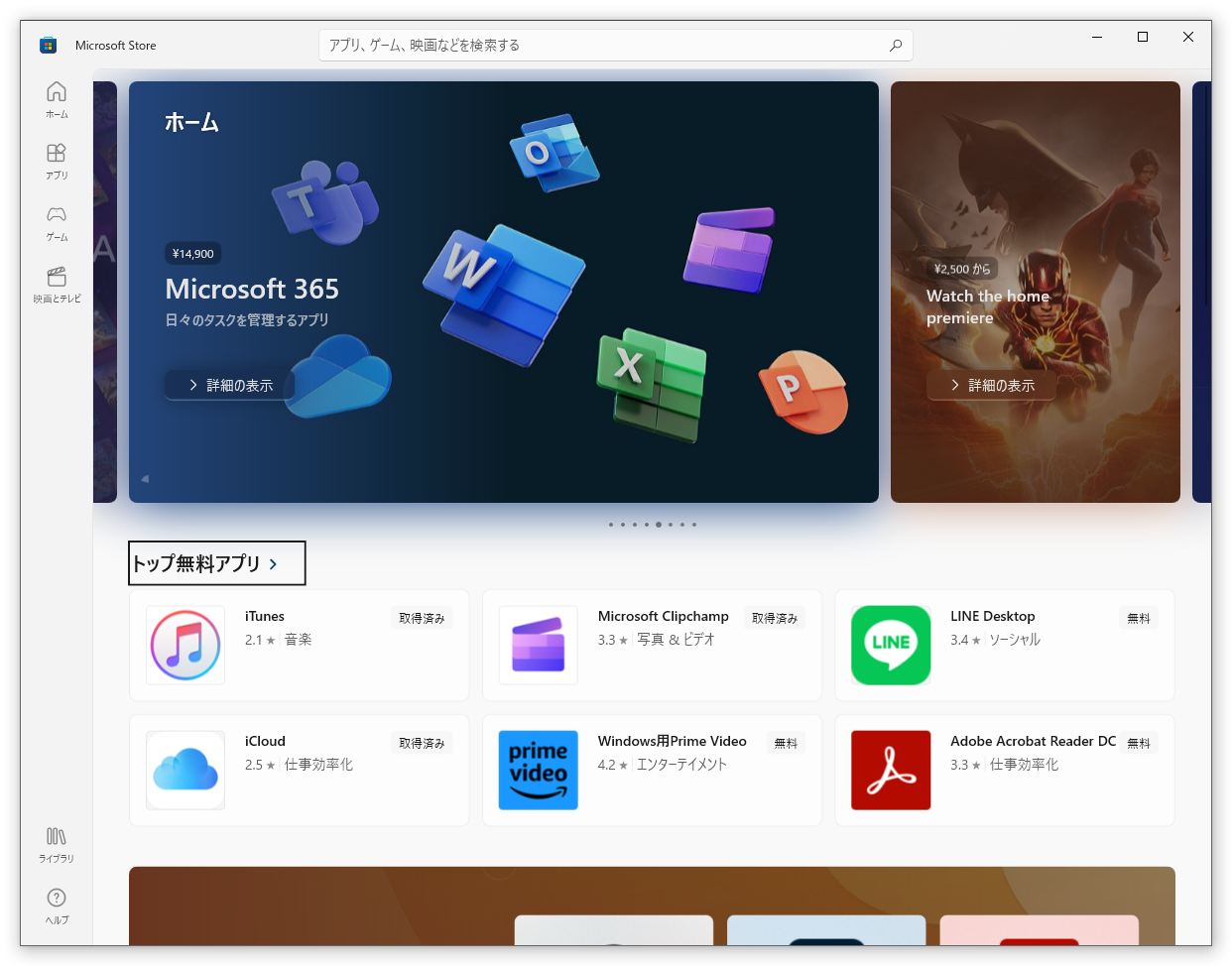The image size is (1232, 966).
Task: Click the Teams icon in banner
Action: point(324,202)
